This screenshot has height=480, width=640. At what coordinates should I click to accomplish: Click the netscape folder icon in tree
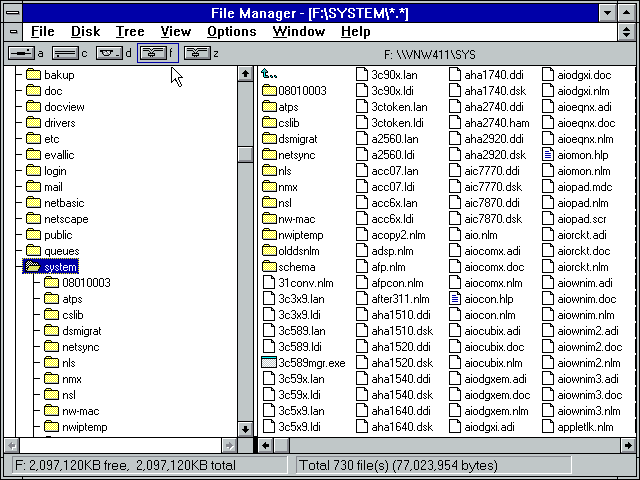point(33,219)
